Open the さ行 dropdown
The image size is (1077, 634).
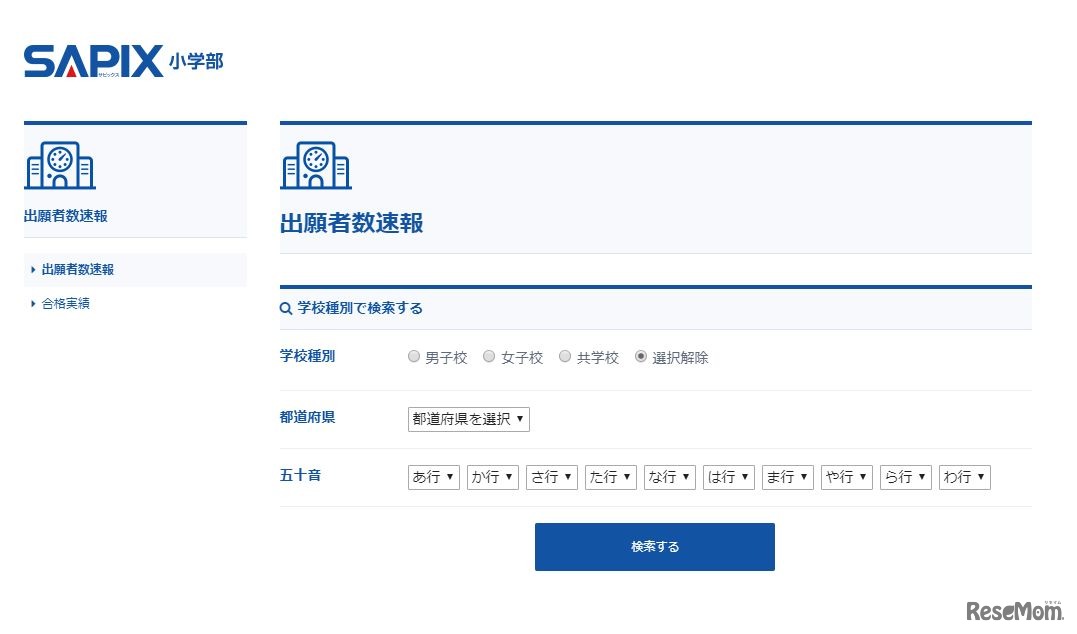tap(551, 477)
